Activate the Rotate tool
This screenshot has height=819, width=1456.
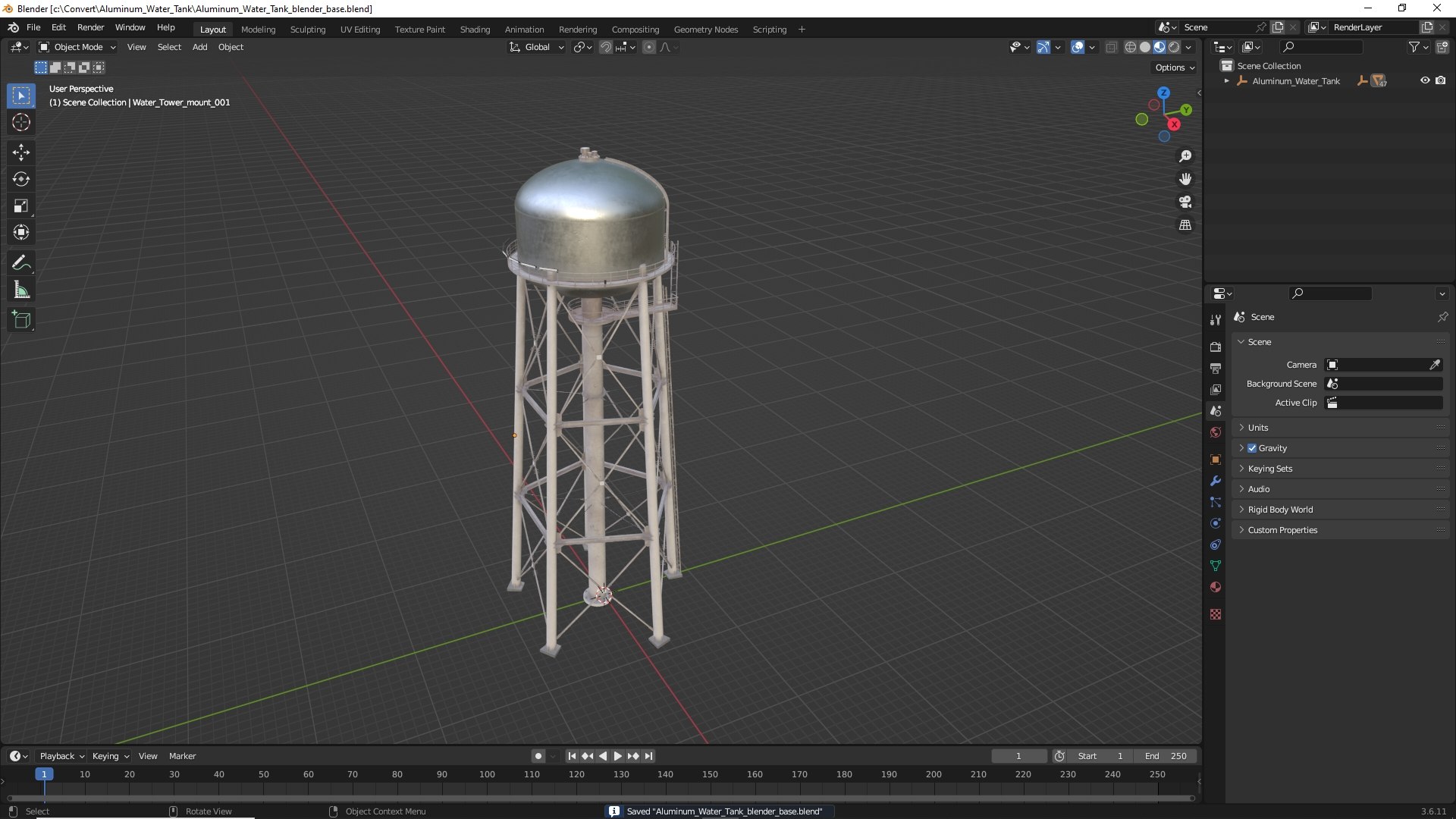coord(21,179)
